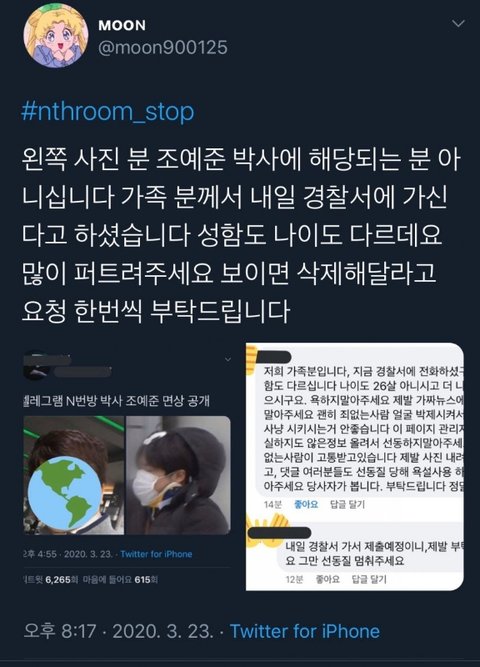Expand the chevron on the embedded quoted tweet
480x667 pixels.
(x=228, y=359)
